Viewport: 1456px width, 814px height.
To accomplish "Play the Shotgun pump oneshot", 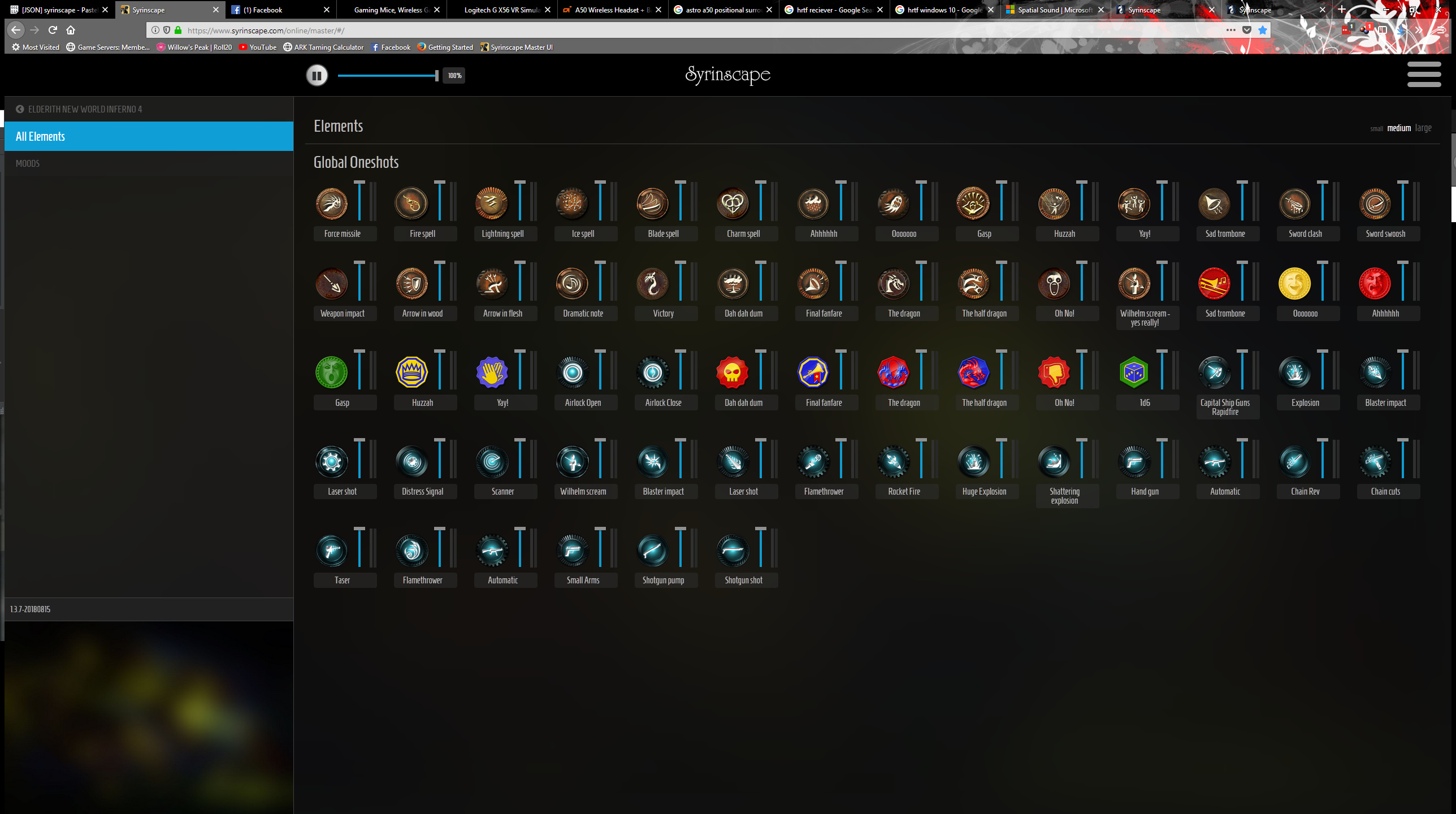I will (x=652, y=550).
